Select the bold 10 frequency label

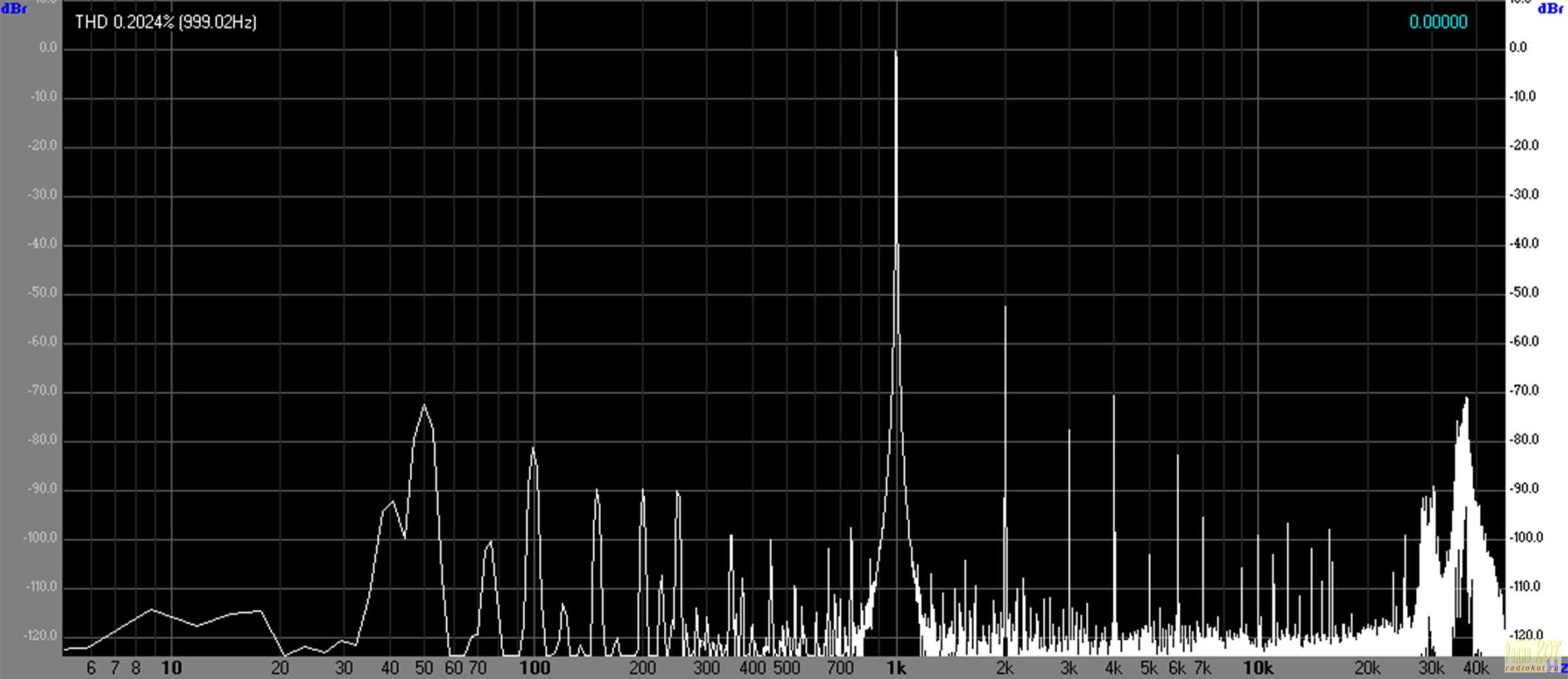pos(171,668)
